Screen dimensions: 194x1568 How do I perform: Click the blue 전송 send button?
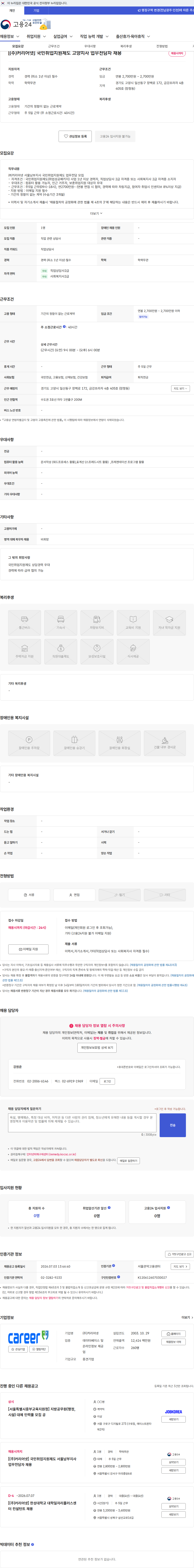click(173, 1125)
